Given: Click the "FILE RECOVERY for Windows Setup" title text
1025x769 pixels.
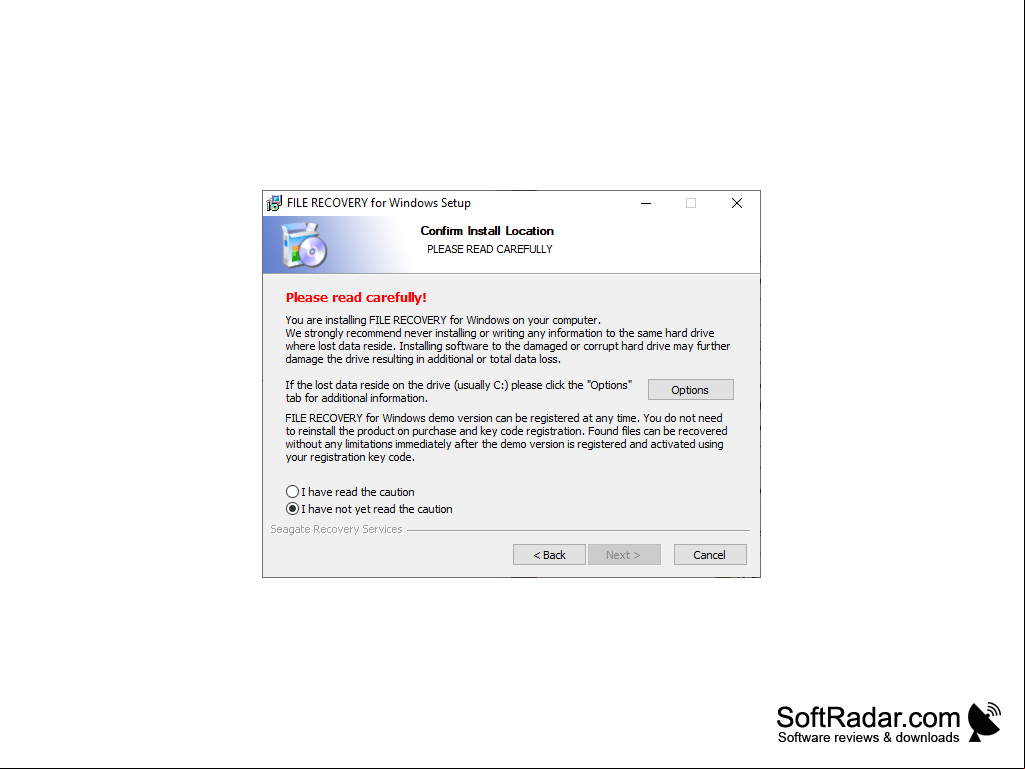Looking at the screenshot, I should tap(378, 203).
